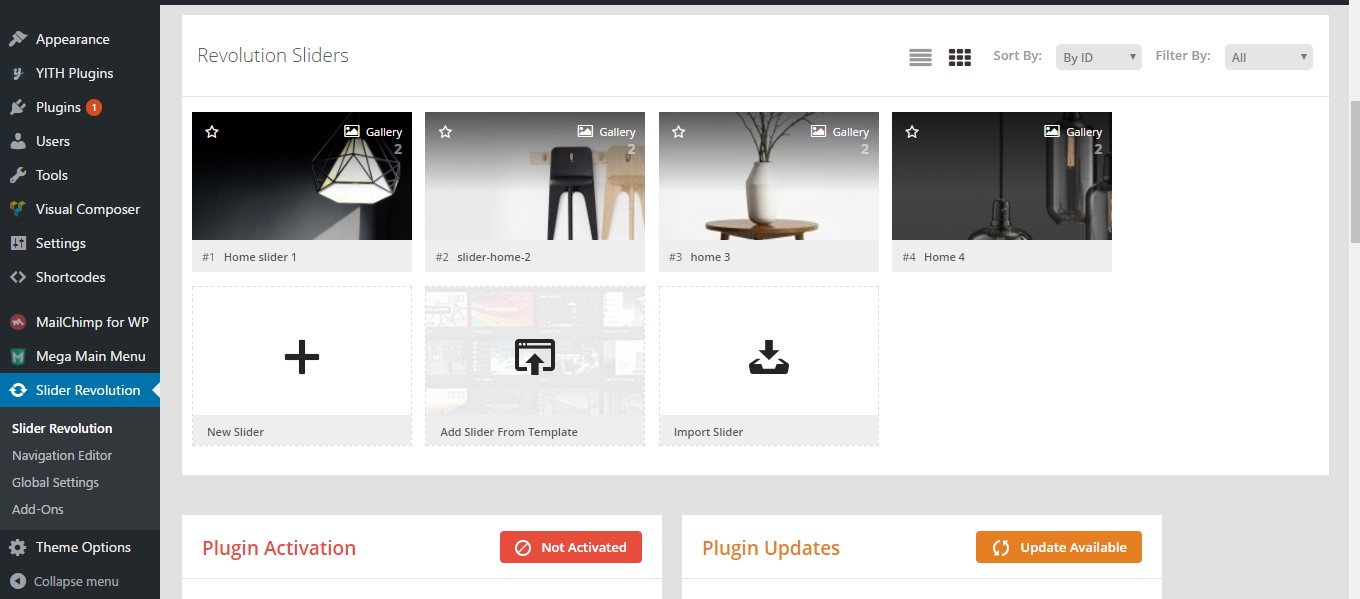This screenshot has height=599, width=1360.
Task: Mark Home 4 slider as favorite
Action: pos(911,130)
